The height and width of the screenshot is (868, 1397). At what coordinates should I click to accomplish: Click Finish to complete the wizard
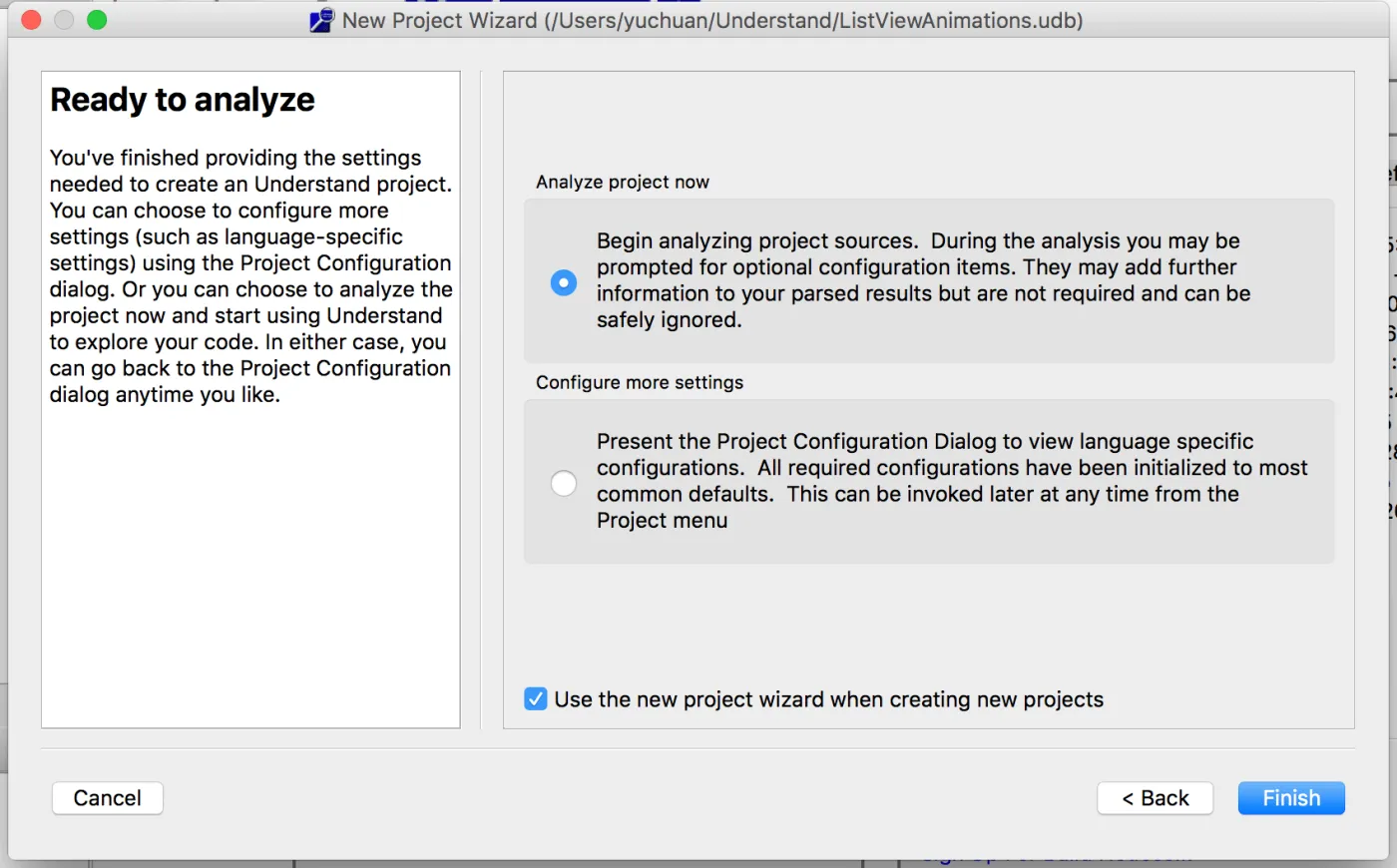point(1291,798)
